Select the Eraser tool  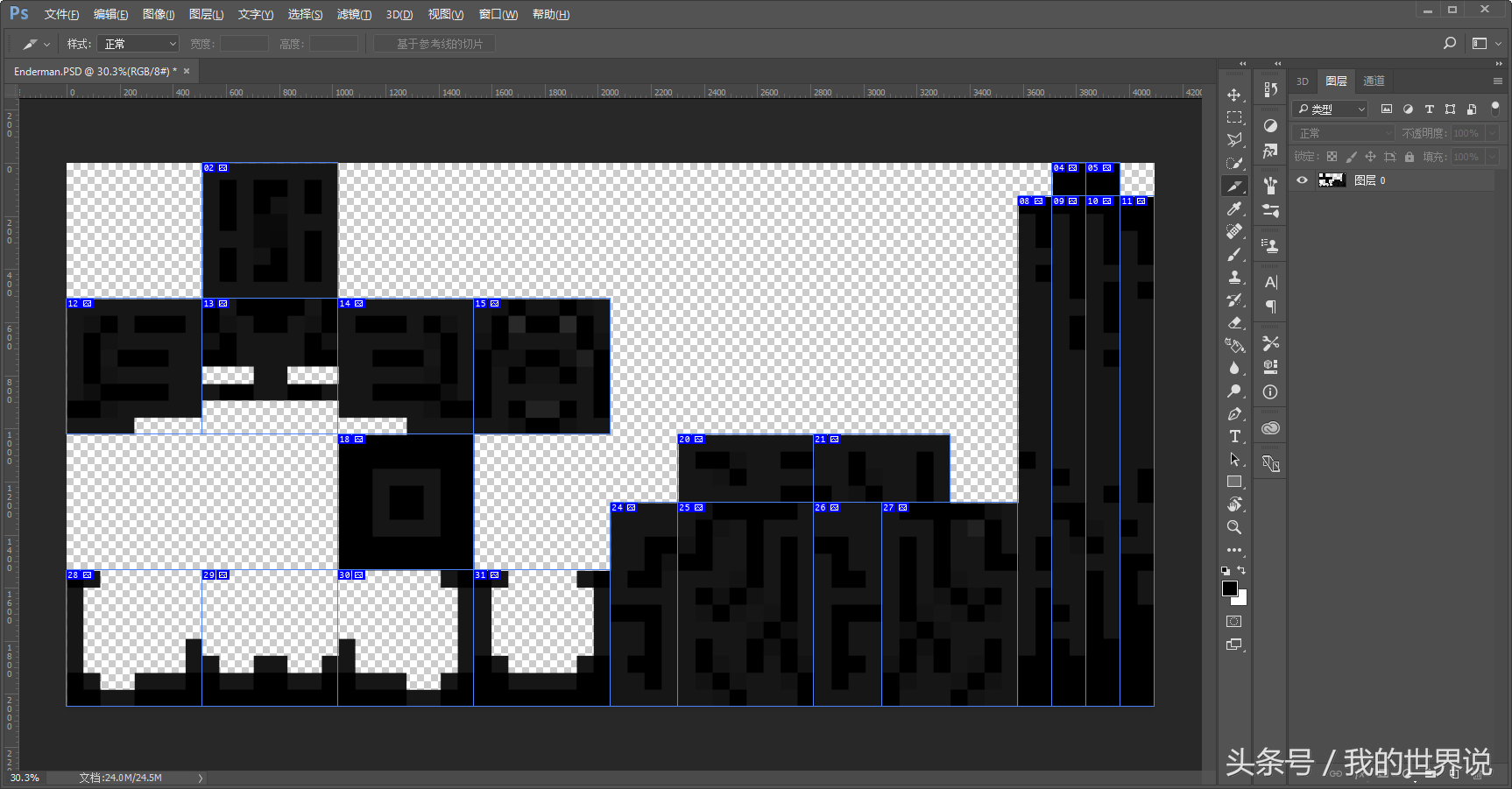coord(1234,323)
